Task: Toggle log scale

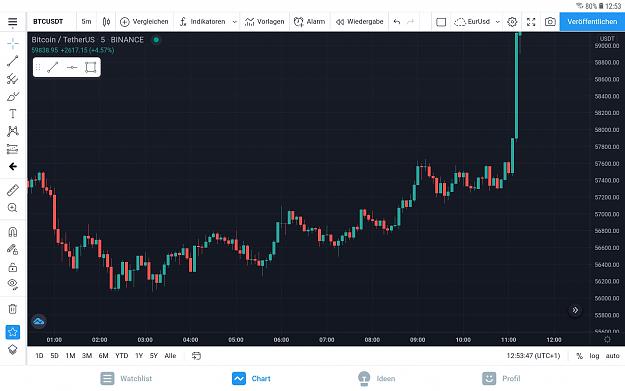Action: coord(594,356)
